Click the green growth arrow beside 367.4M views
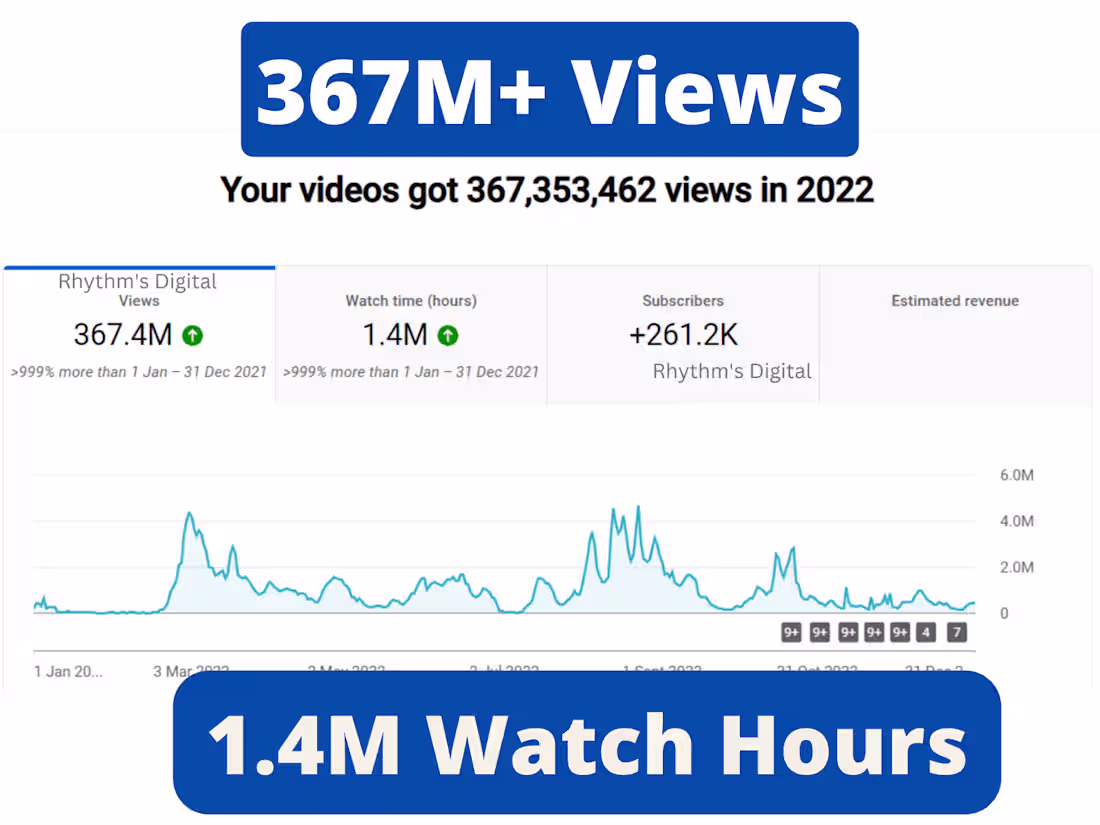 click(192, 335)
